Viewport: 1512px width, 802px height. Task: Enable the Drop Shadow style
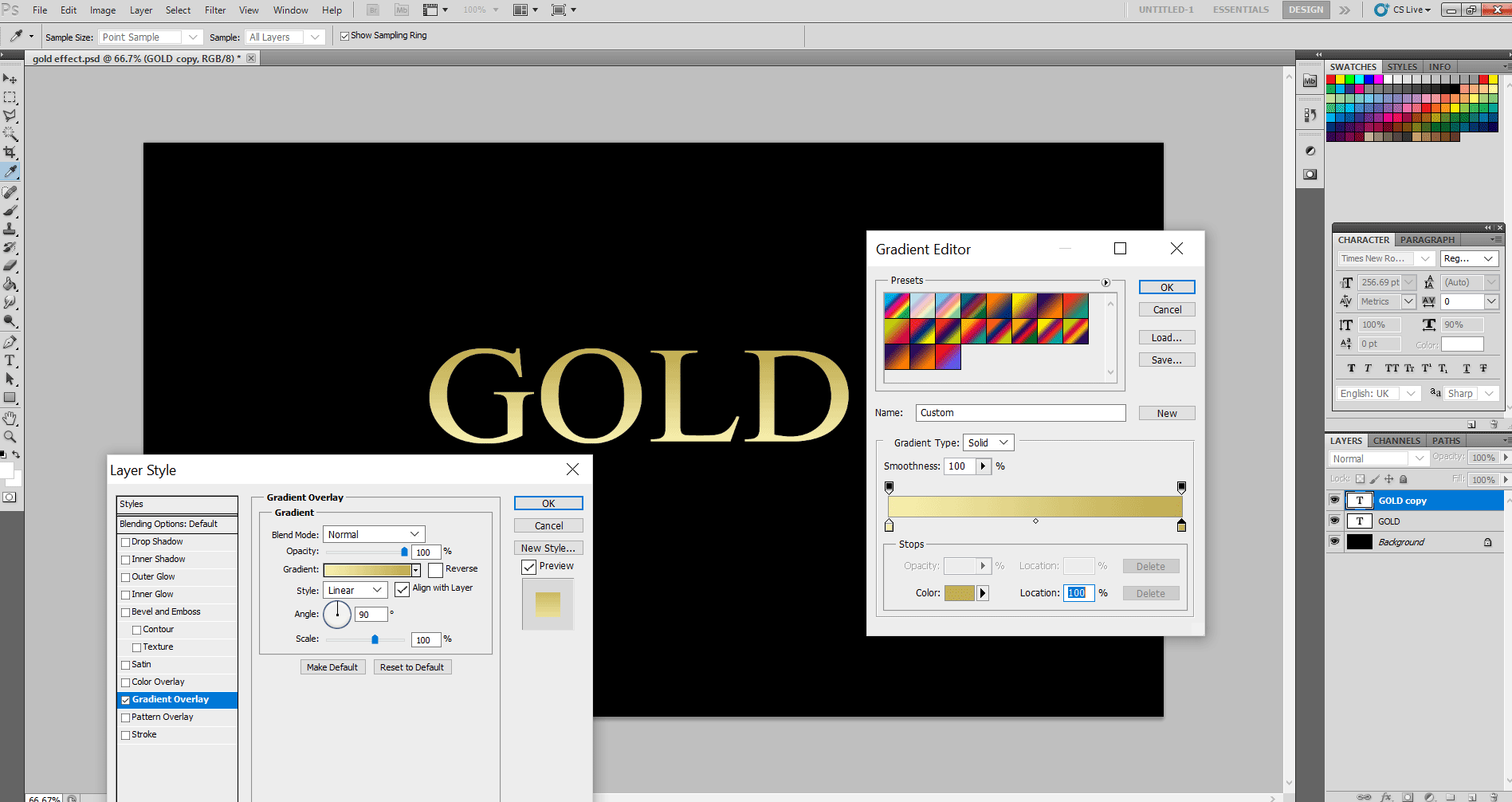pos(125,541)
